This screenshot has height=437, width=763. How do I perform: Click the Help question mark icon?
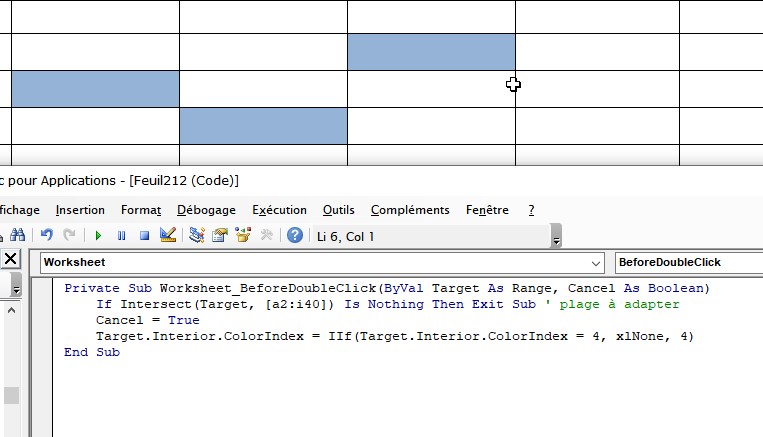coord(294,236)
